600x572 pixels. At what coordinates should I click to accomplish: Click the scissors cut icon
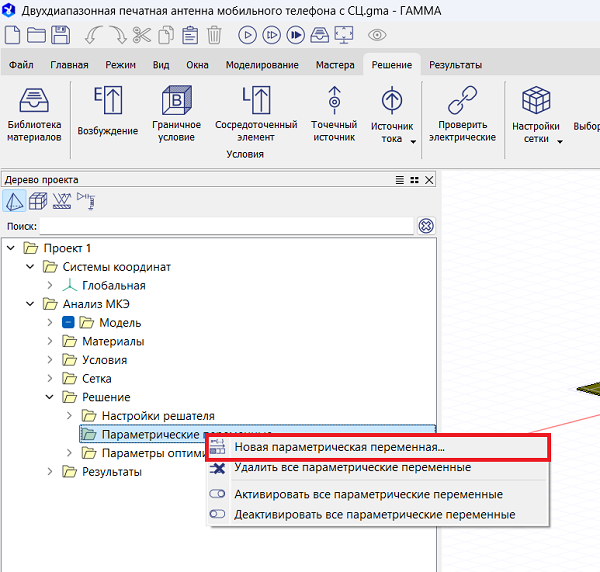click(x=140, y=35)
